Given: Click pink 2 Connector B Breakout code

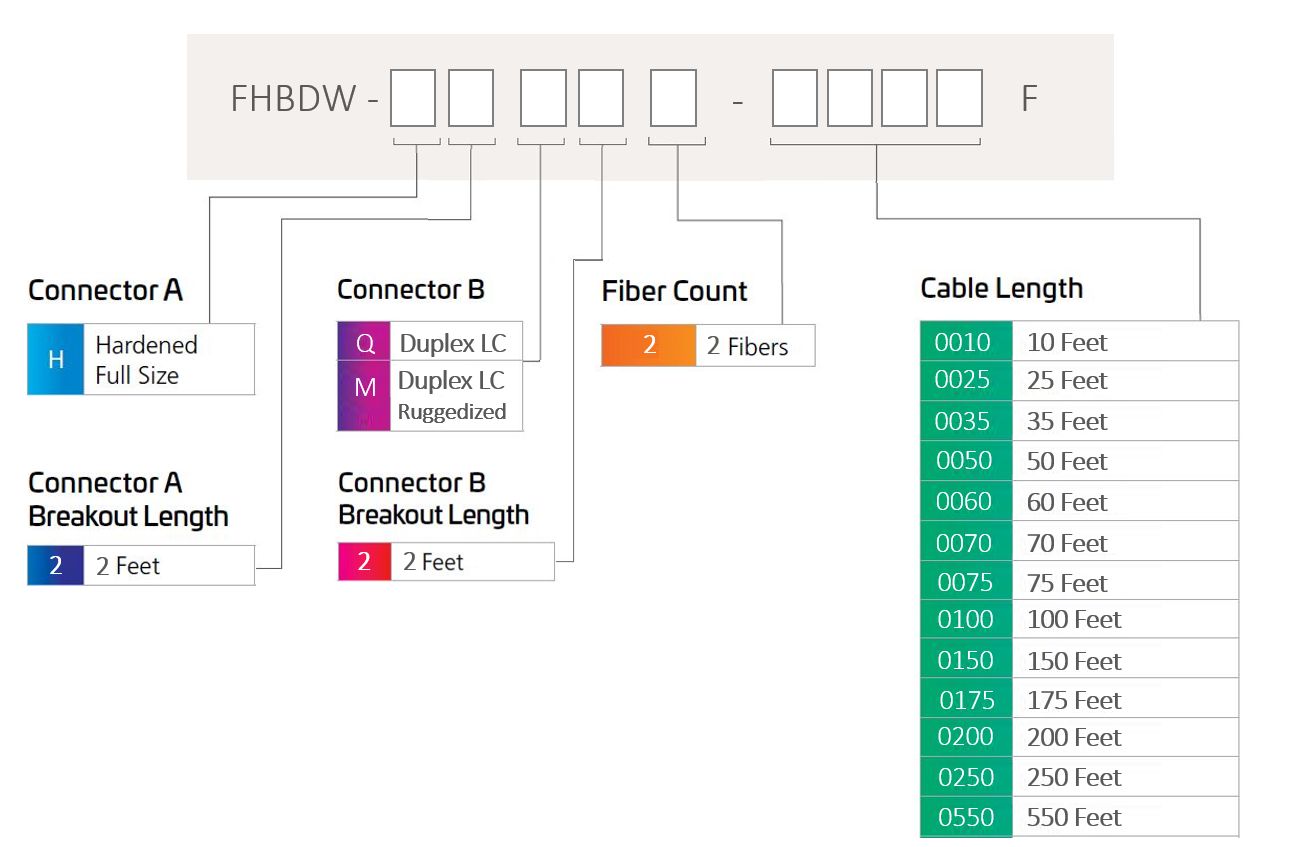Looking at the screenshot, I should [x=364, y=562].
